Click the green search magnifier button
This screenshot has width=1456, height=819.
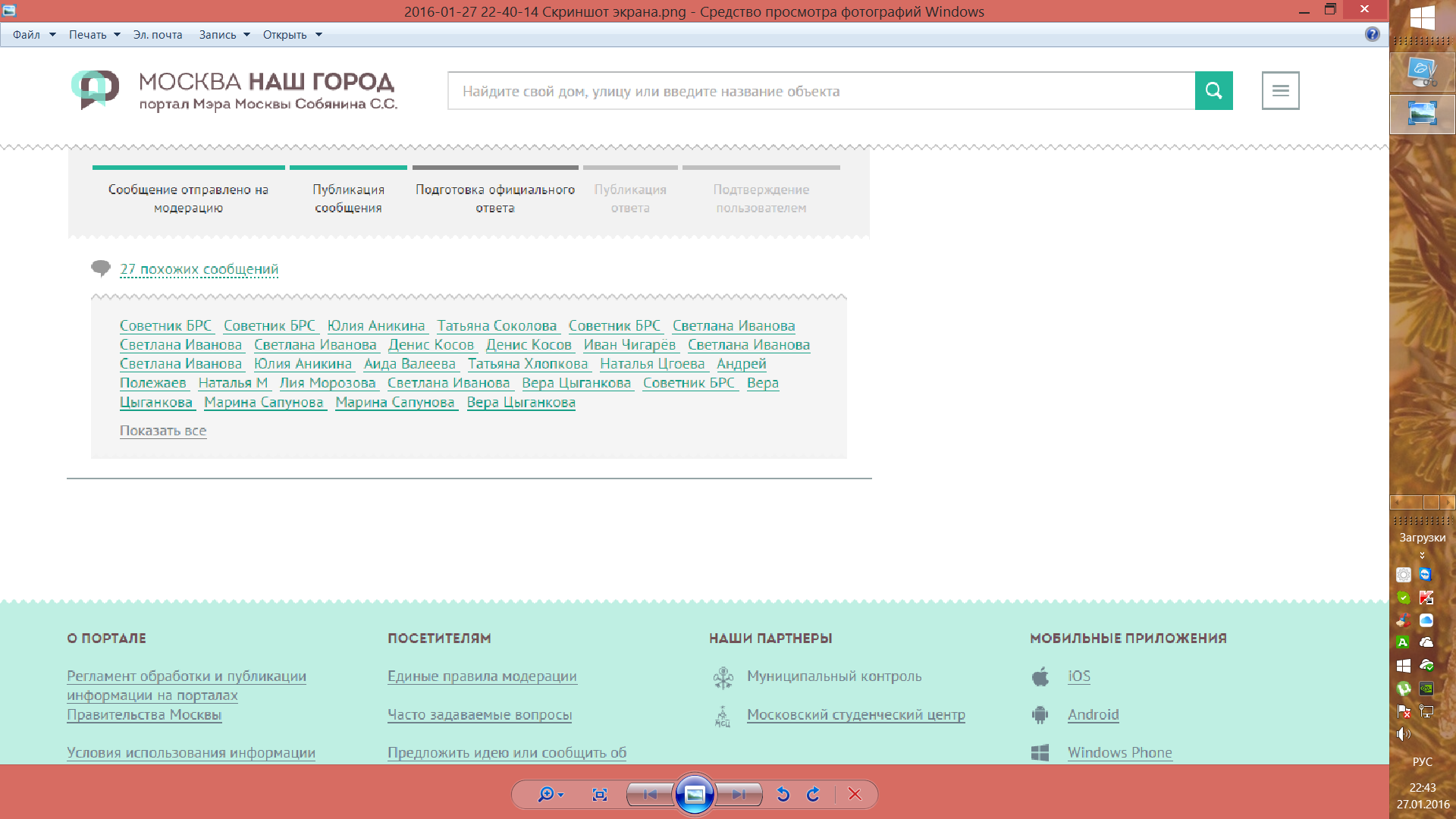(1213, 91)
